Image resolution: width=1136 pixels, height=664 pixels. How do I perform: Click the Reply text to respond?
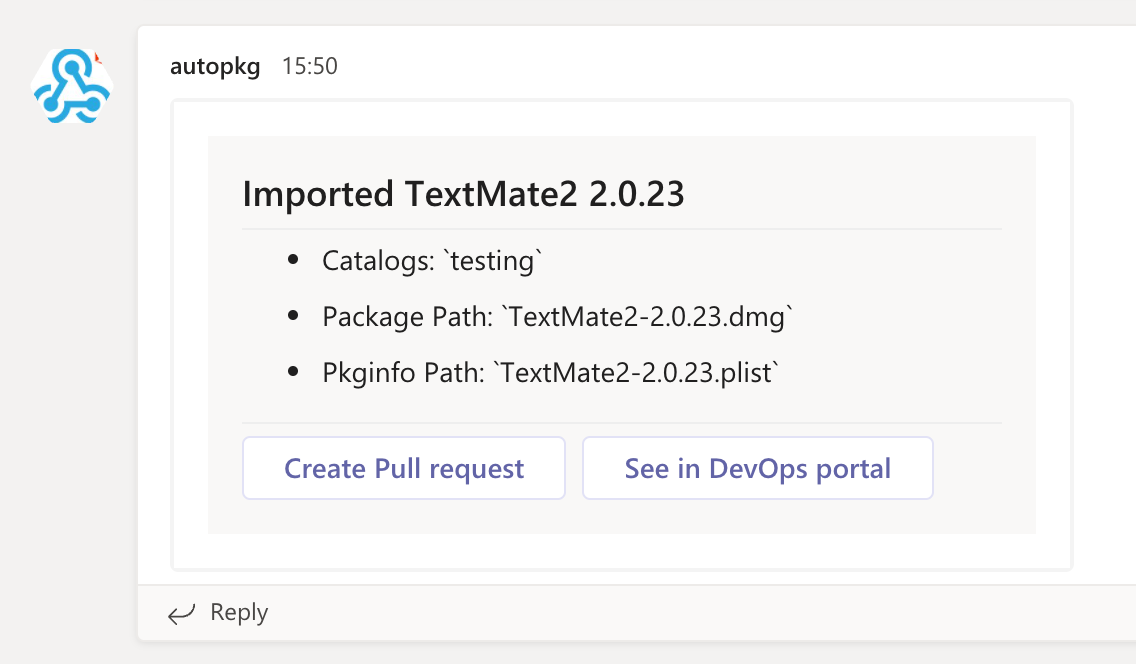pyautogui.click(x=239, y=612)
